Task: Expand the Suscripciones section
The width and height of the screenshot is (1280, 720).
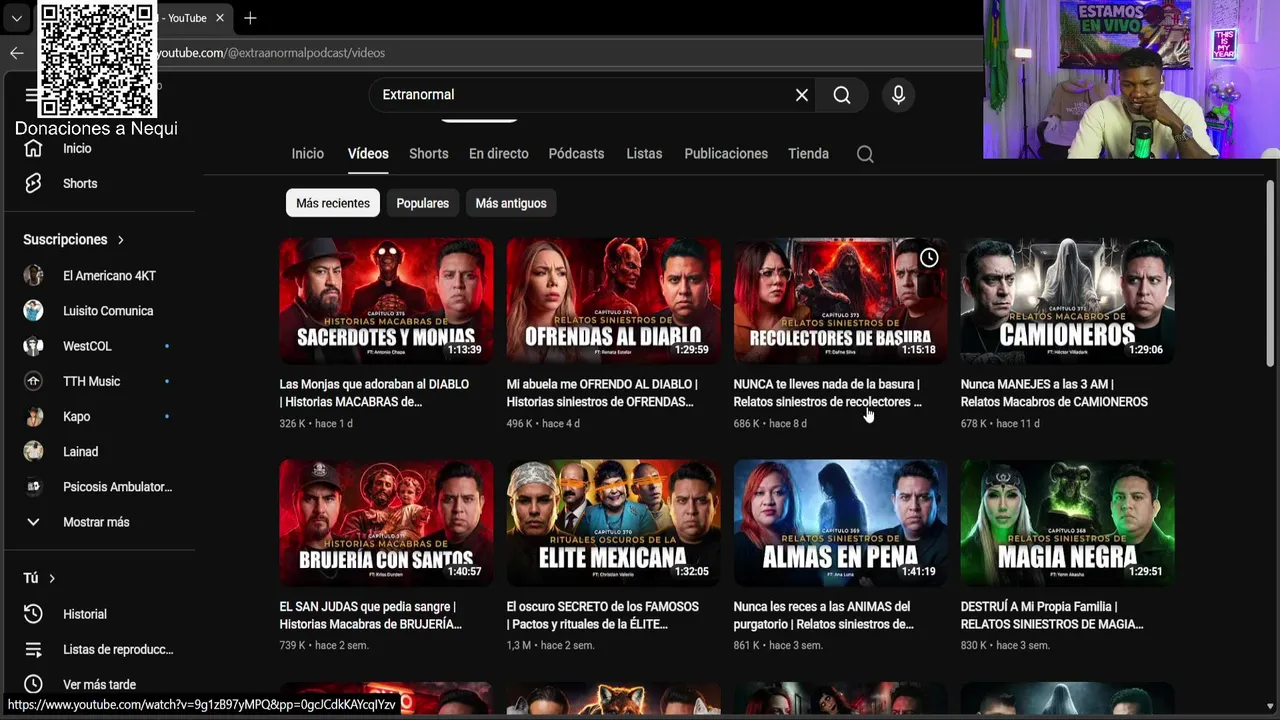Action: [x=74, y=240]
